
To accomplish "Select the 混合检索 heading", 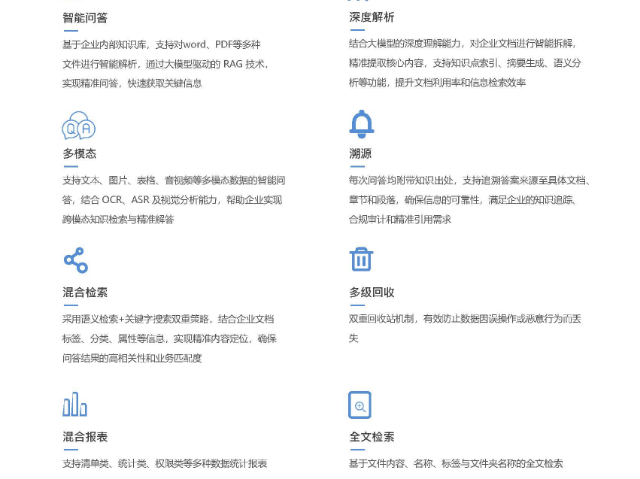I will [x=85, y=292].
